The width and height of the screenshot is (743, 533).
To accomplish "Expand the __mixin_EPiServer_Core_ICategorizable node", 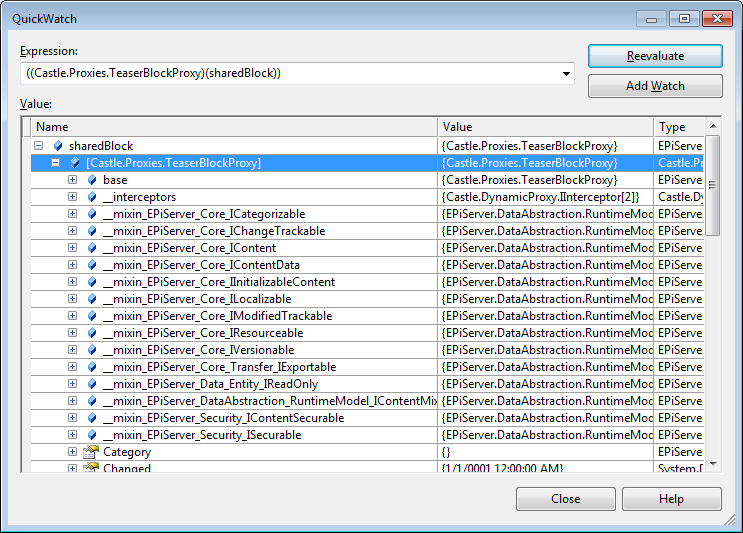I will 73,214.
